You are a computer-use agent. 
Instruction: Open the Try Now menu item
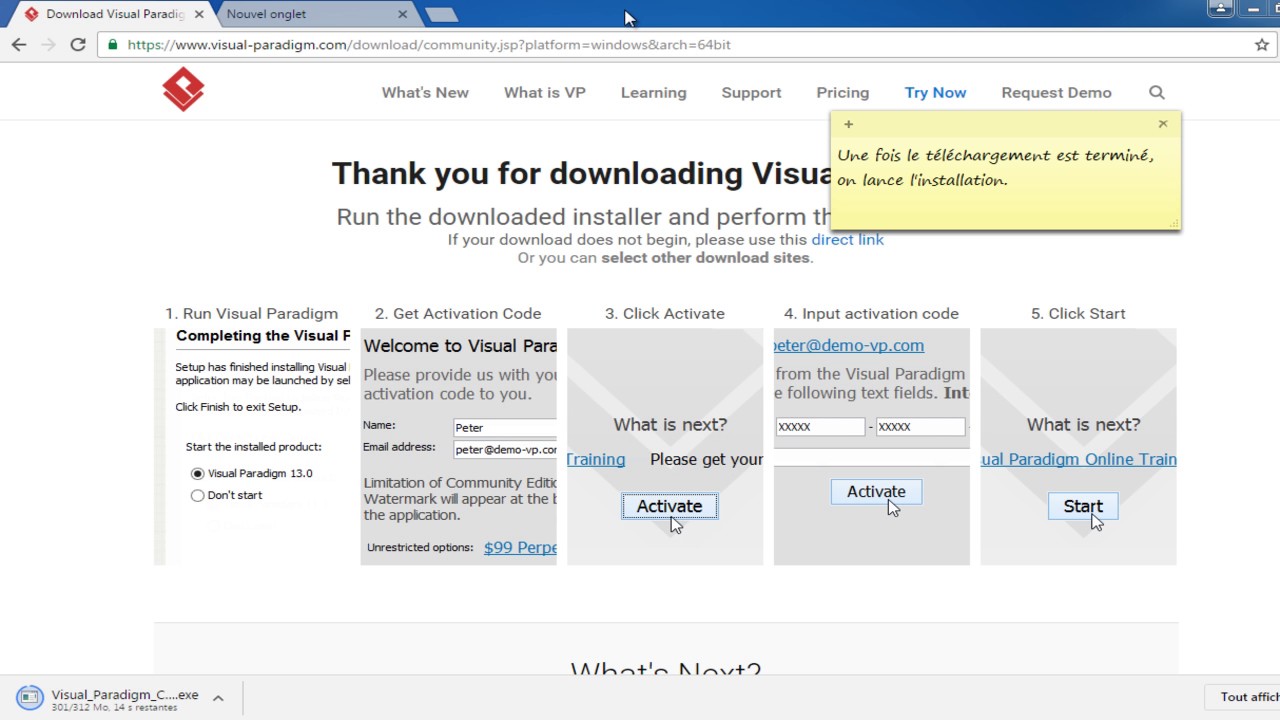coord(935,92)
